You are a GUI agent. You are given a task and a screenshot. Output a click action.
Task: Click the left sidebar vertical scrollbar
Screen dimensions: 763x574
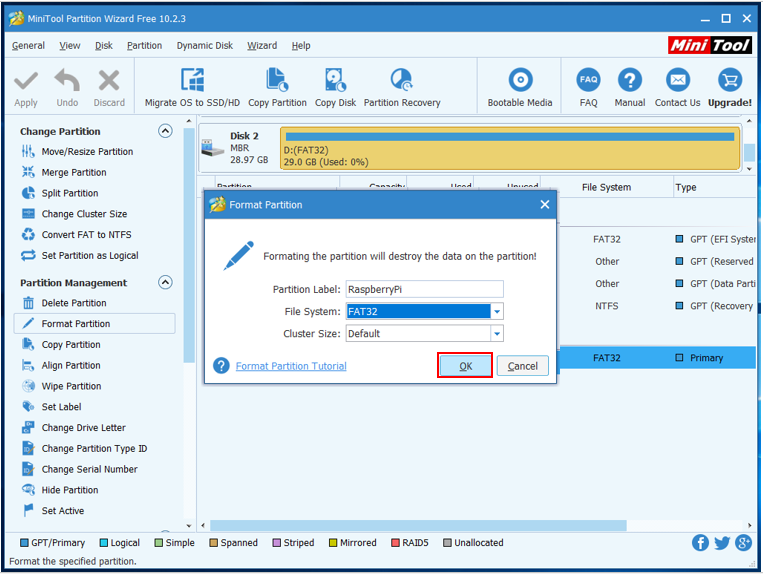(189, 246)
